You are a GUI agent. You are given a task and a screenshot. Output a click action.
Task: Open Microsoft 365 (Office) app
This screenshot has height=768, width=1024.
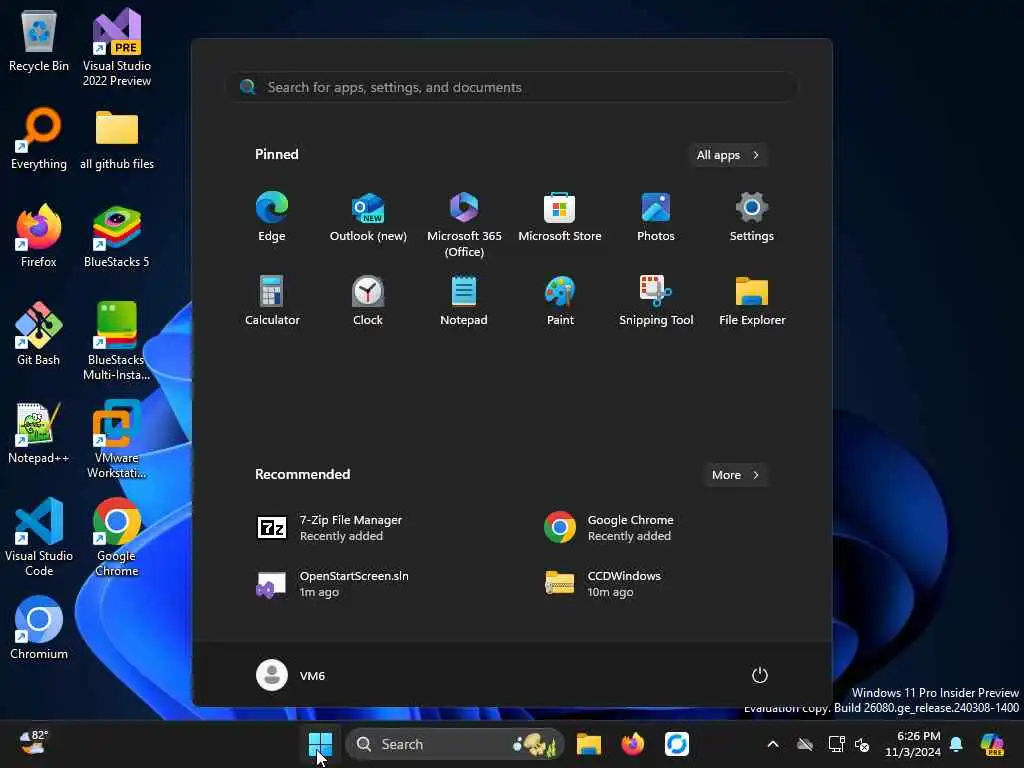click(x=464, y=224)
